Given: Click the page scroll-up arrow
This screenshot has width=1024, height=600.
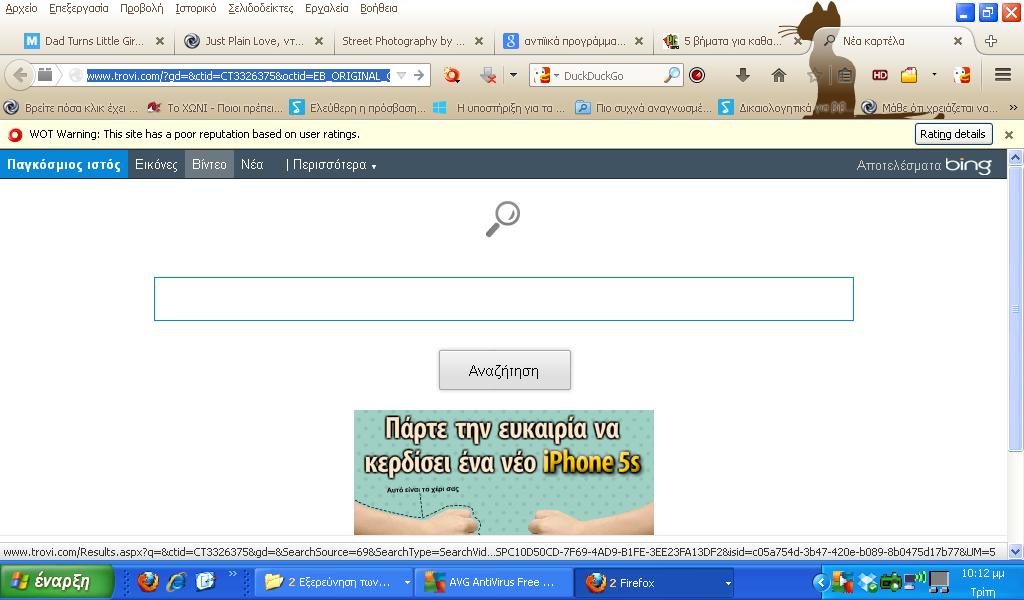Looking at the screenshot, I should [1015, 157].
